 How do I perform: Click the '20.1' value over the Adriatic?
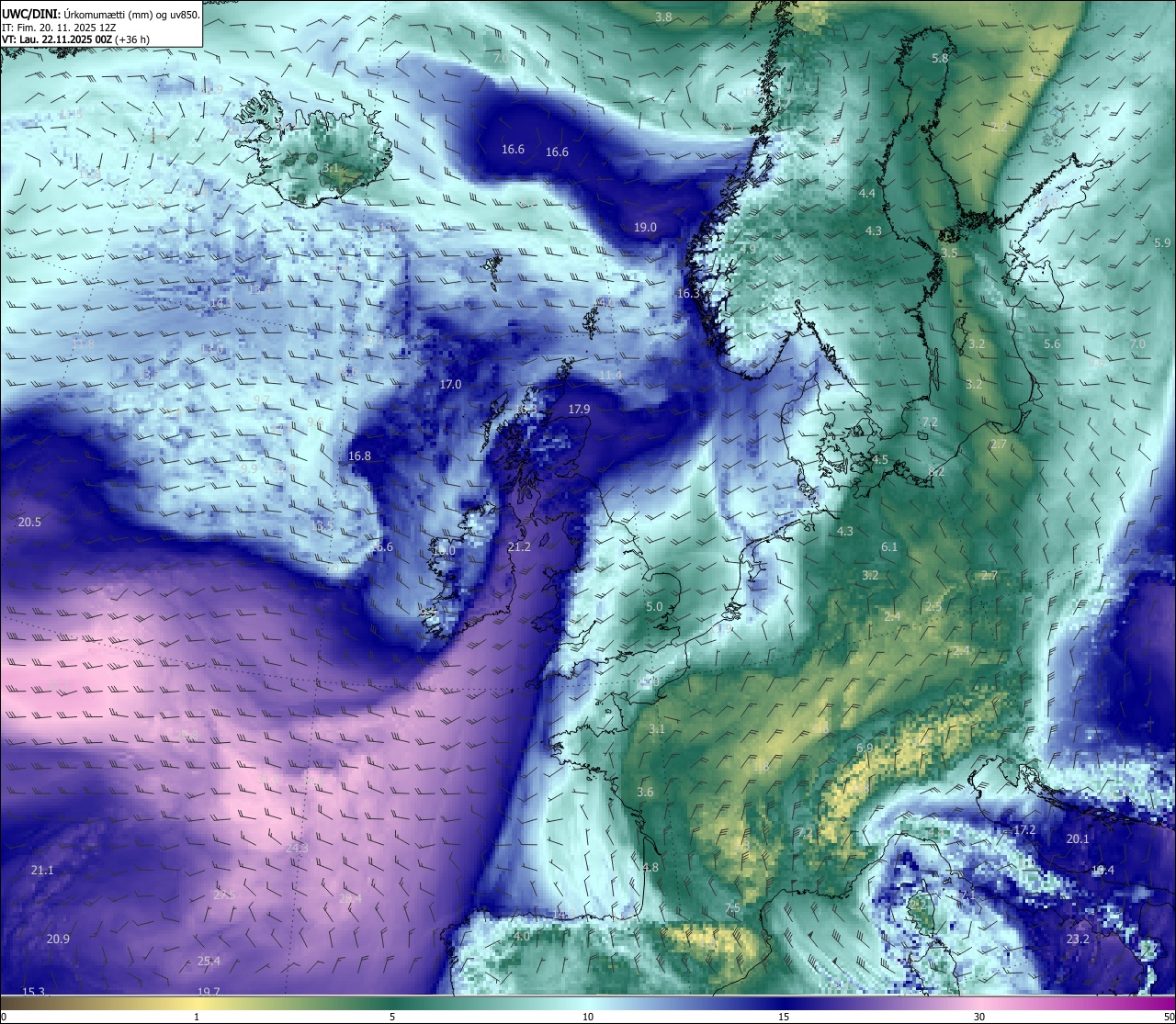pyautogui.click(x=1078, y=838)
